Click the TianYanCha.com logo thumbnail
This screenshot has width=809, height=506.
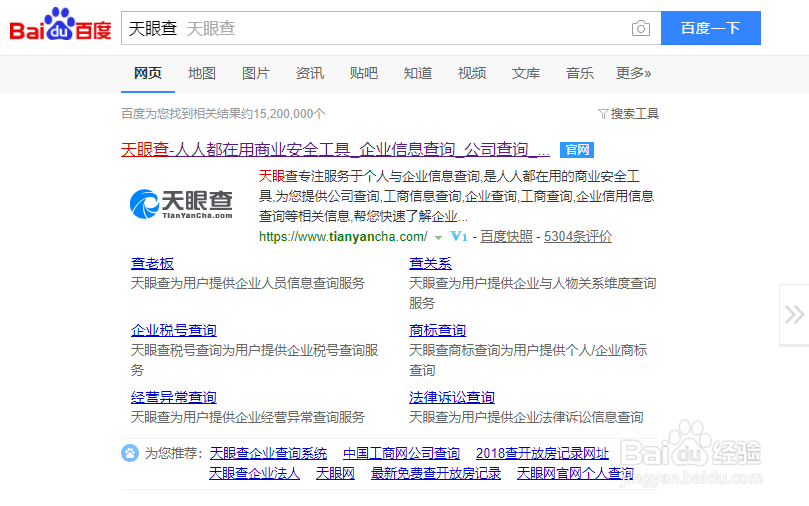[181, 204]
